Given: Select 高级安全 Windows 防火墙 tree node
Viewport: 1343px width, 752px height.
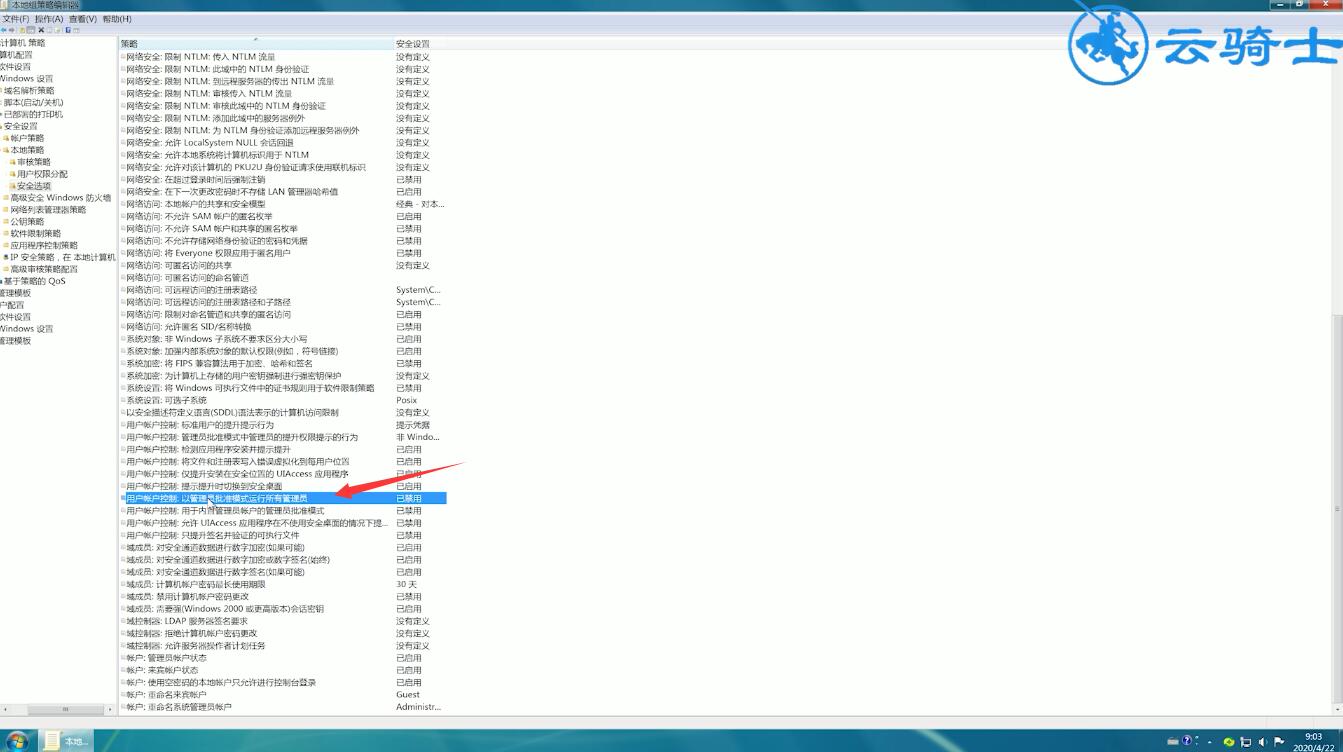Looking at the screenshot, I should click(x=60, y=198).
